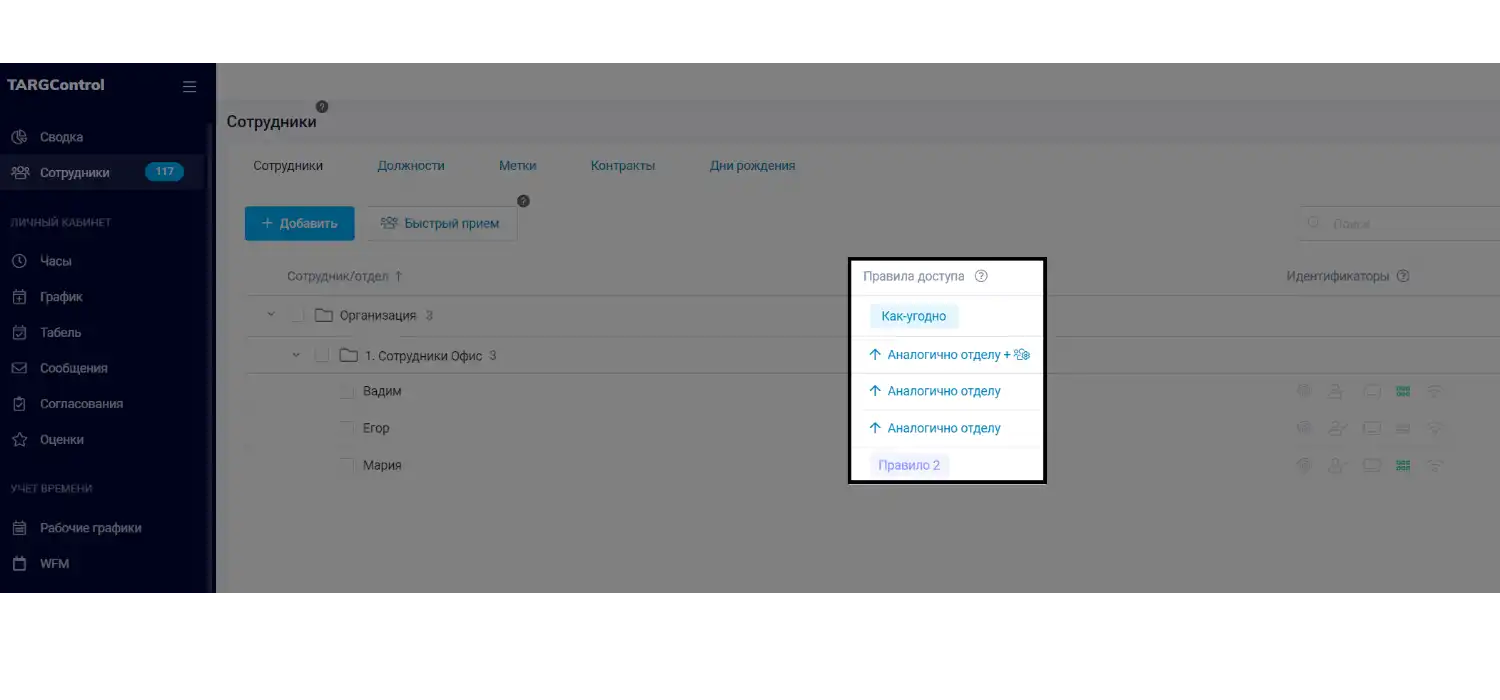Click the help icon beside the Сотрудники page title
Viewport: 1500px width, 700px height.
[x=322, y=107]
